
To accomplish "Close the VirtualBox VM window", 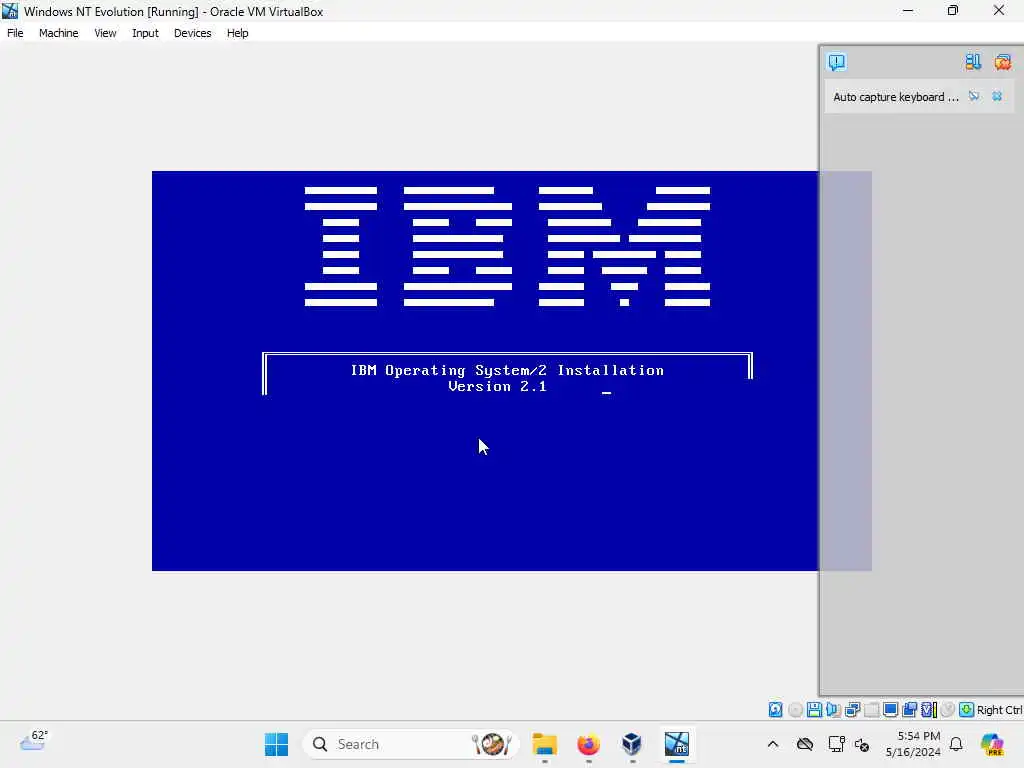I will 999,10.
